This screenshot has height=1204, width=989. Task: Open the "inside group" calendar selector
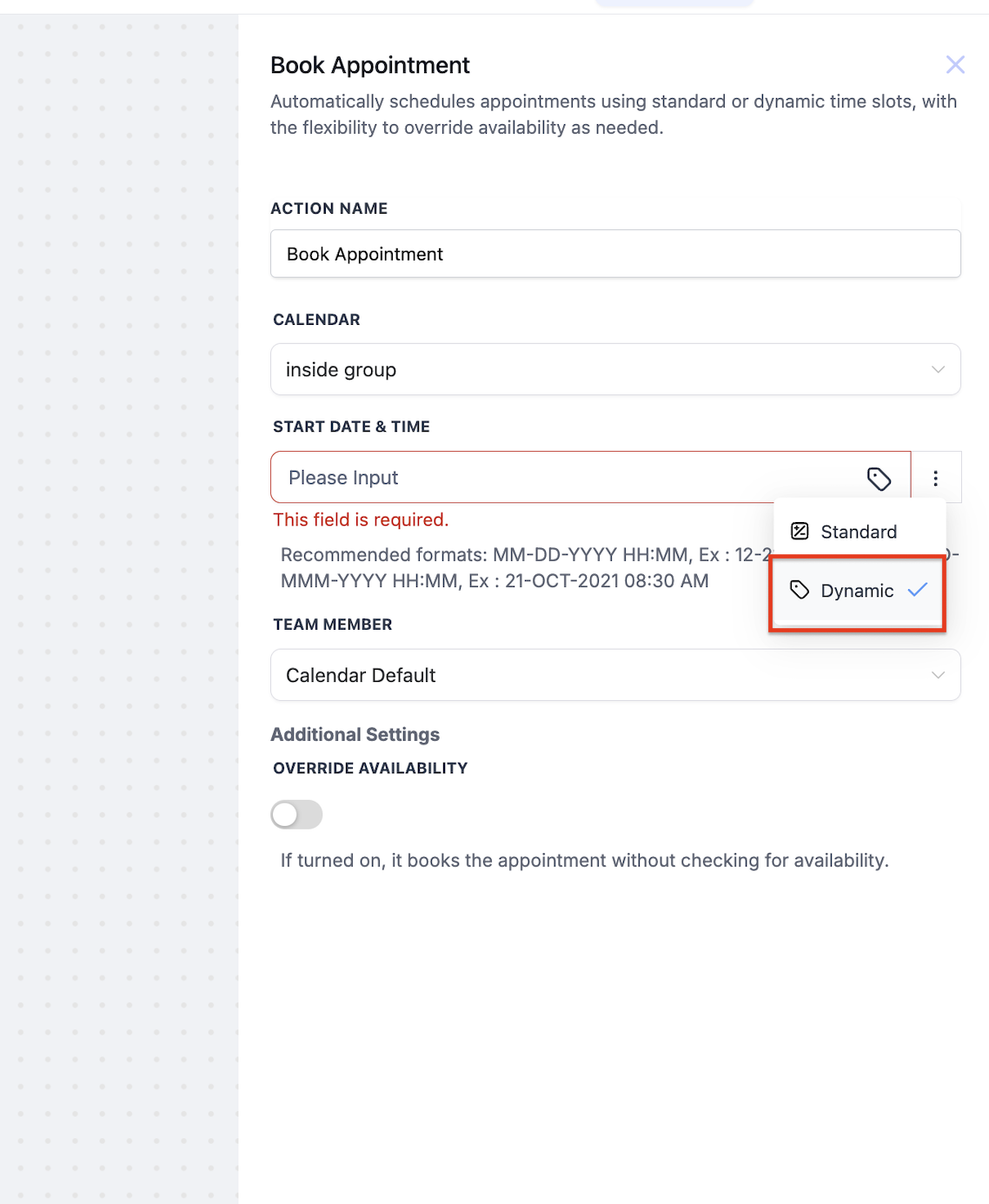(x=600, y=370)
